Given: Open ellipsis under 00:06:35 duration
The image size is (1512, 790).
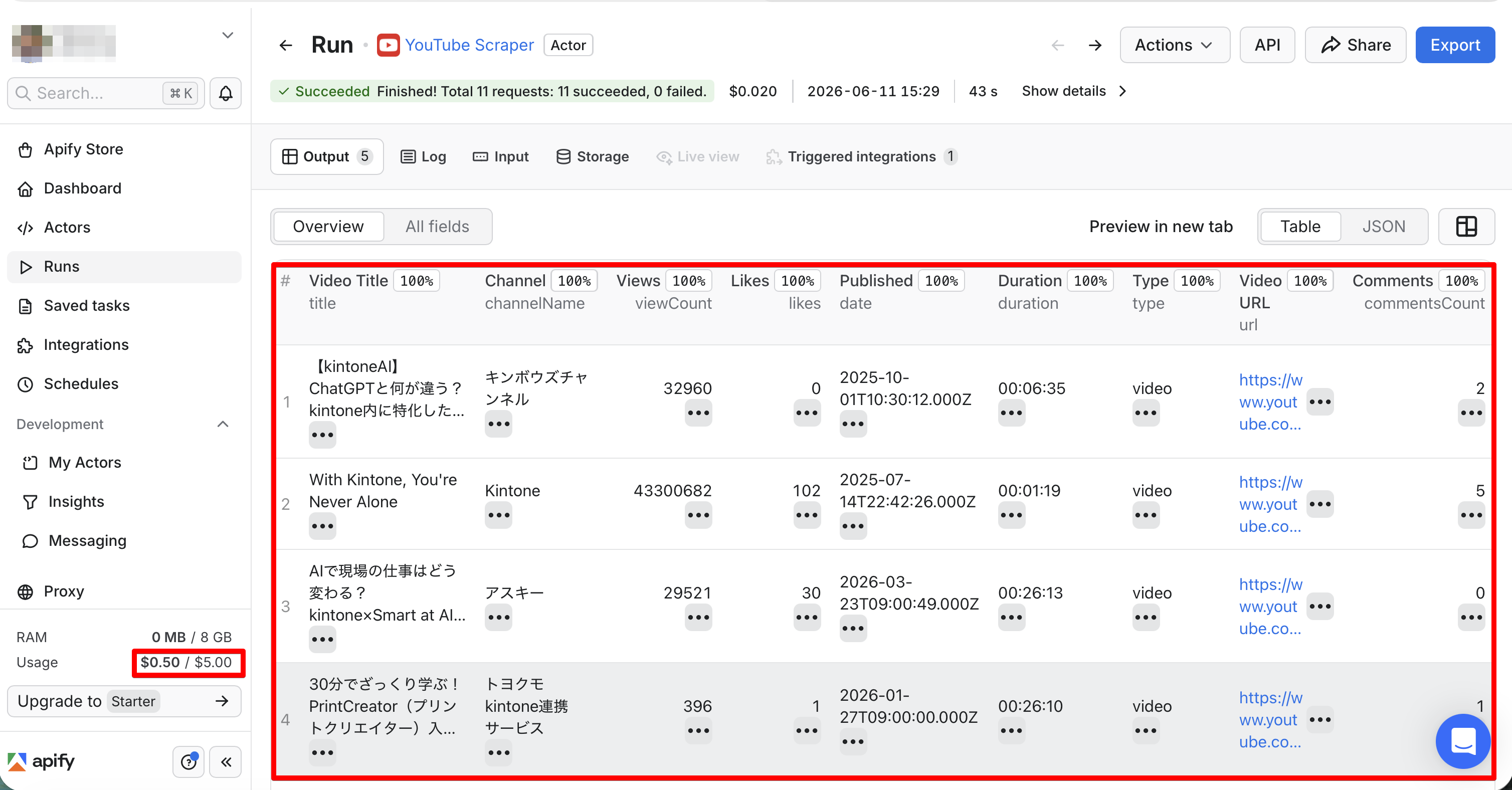Looking at the screenshot, I should (x=1011, y=413).
